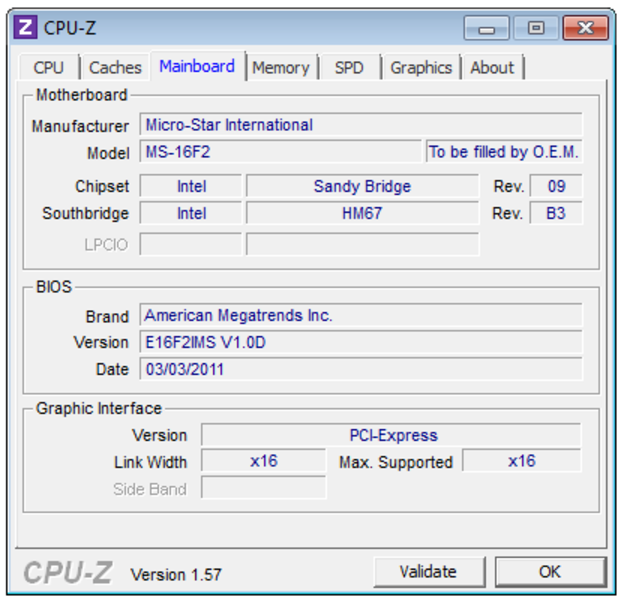Click the 'Brand' label in BIOS section
Viewport: 621px width, 600px height.
(107, 317)
